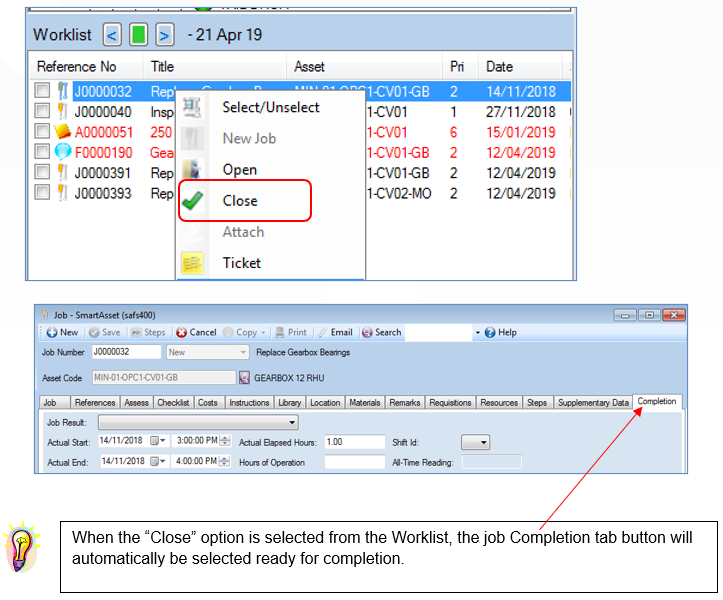Click the wrench icon beside J0000391
This screenshot has height=600, width=723.
[62, 172]
